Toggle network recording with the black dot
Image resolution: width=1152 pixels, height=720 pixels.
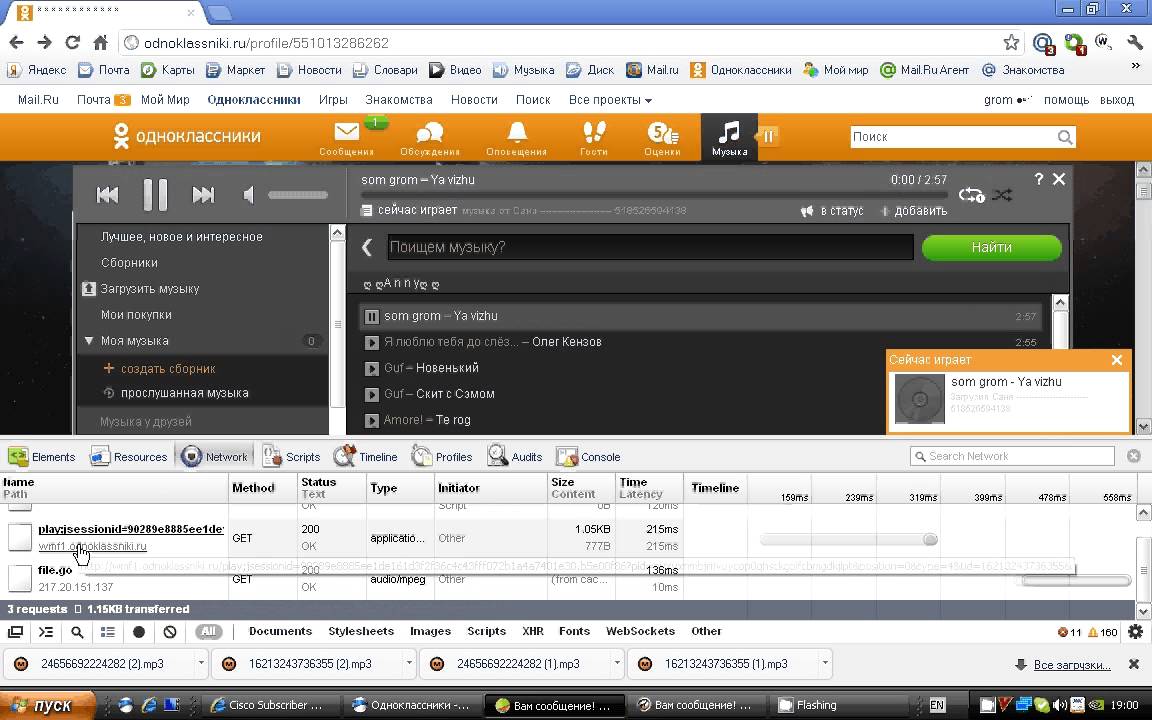tap(139, 632)
